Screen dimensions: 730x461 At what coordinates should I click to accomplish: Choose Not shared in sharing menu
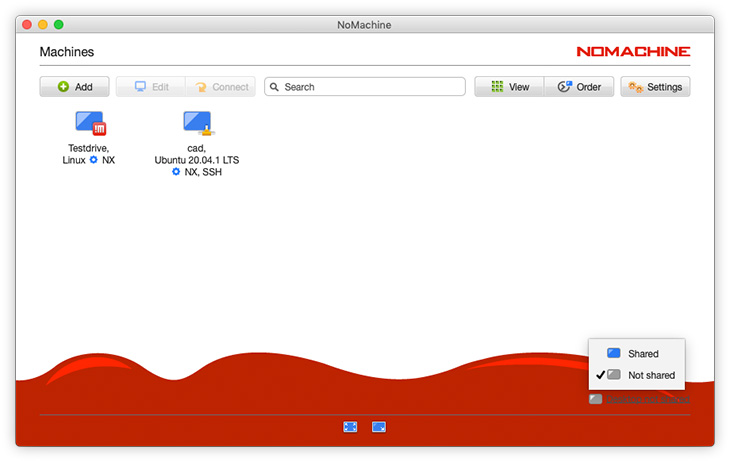pos(650,375)
